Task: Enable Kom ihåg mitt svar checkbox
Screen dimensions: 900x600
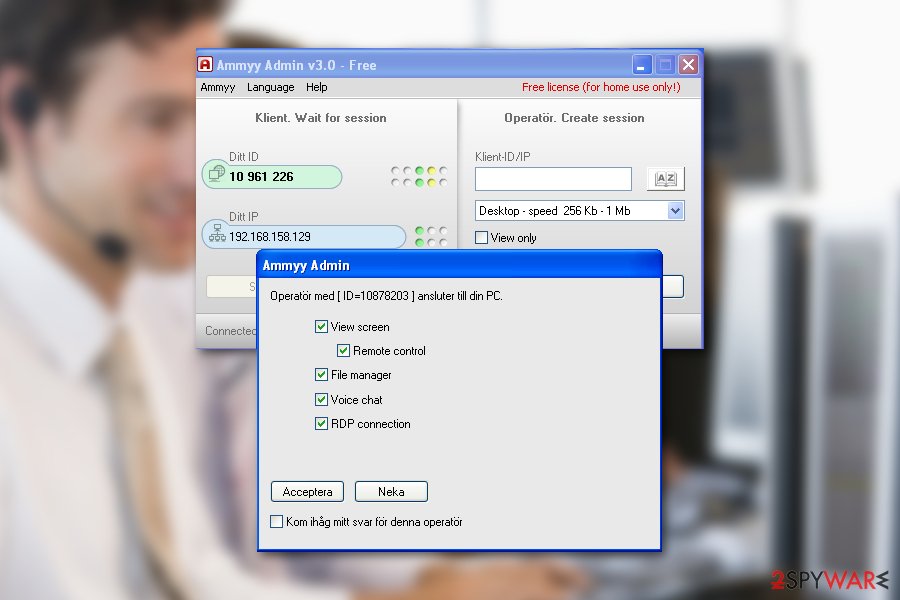Action: [x=276, y=521]
